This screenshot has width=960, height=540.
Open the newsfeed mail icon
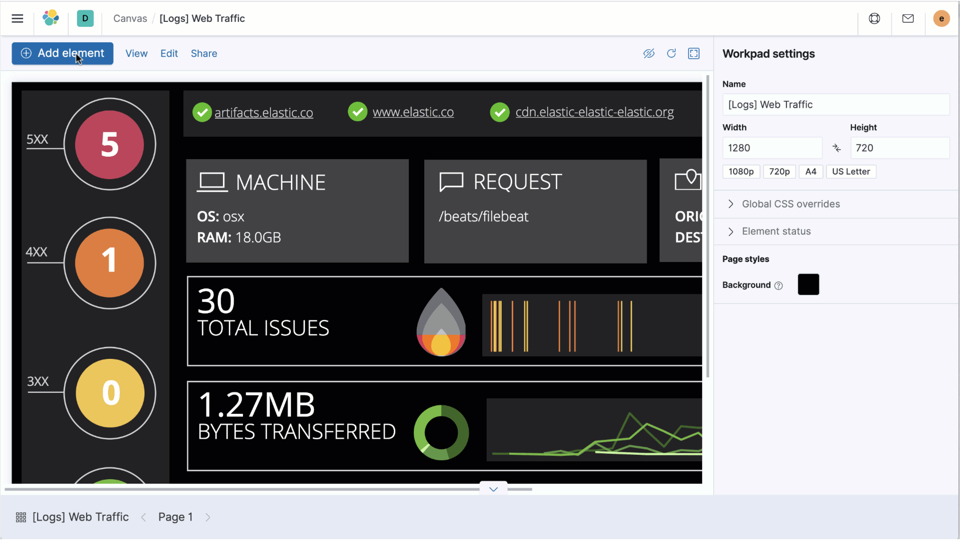tap(908, 18)
